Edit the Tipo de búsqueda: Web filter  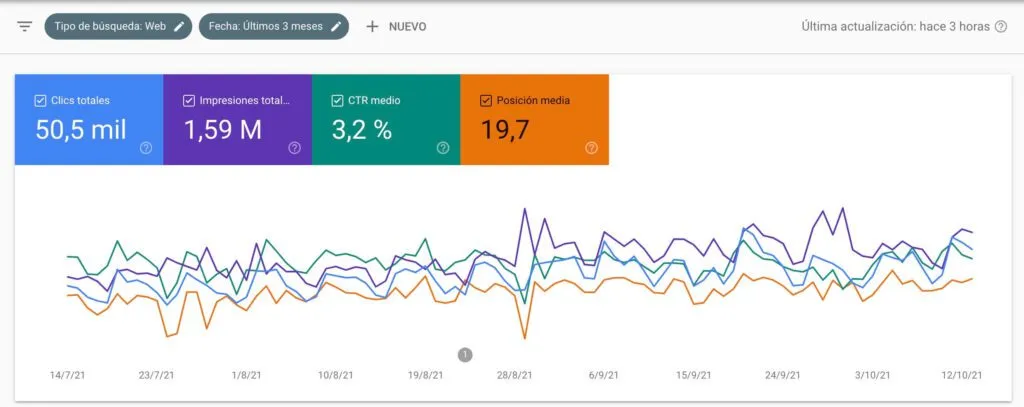180,27
